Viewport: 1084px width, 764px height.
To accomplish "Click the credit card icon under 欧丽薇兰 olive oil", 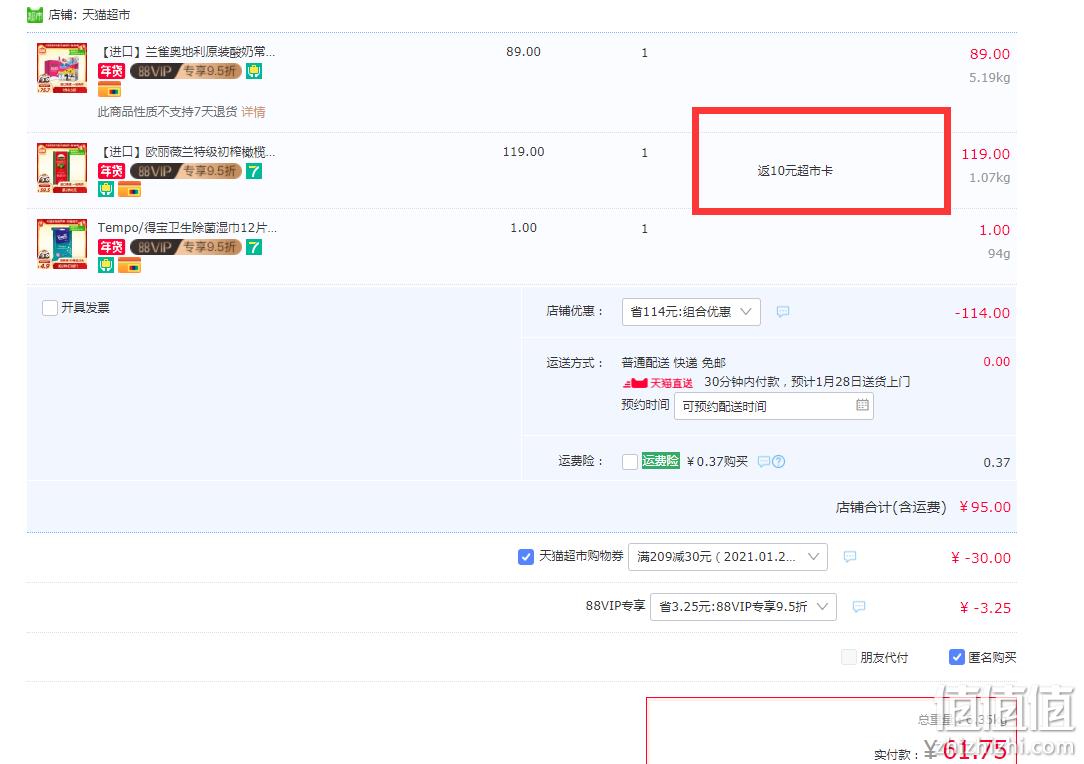I will 129,189.
